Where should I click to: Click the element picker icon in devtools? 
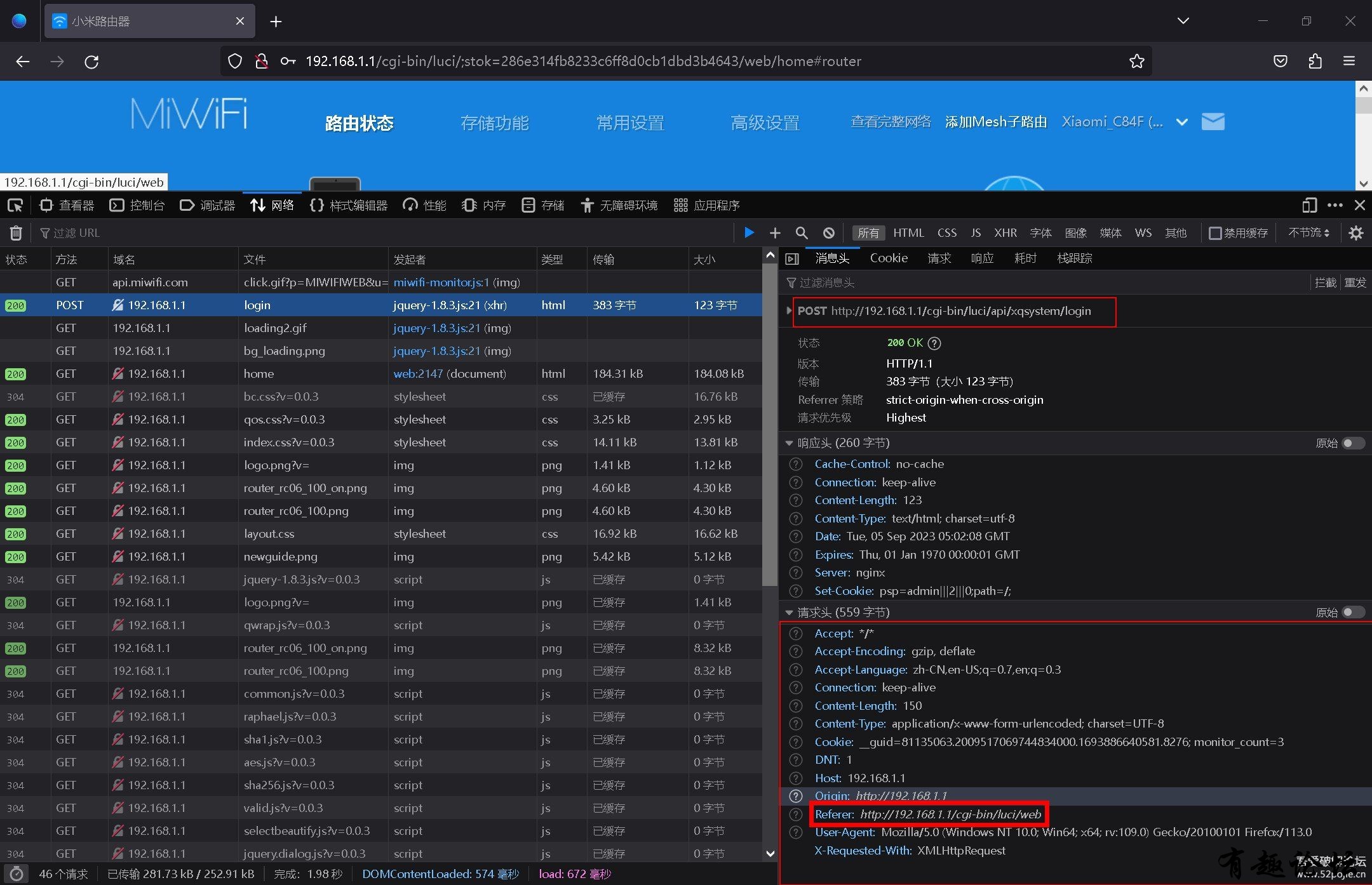click(15, 205)
